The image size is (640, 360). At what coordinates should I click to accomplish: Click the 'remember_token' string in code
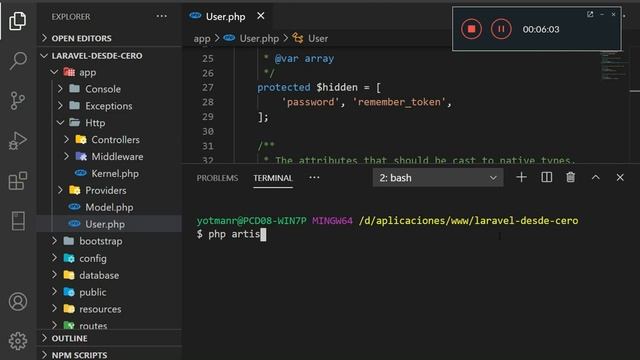pyautogui.click(x=399, y=102)
